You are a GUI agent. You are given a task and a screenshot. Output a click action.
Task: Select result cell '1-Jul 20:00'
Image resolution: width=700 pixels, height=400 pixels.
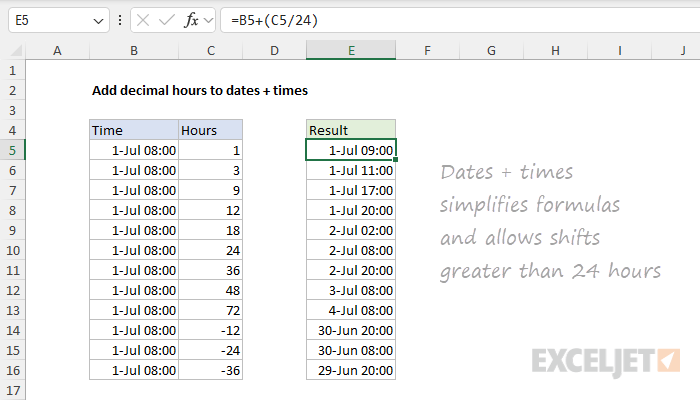point(351,210)
